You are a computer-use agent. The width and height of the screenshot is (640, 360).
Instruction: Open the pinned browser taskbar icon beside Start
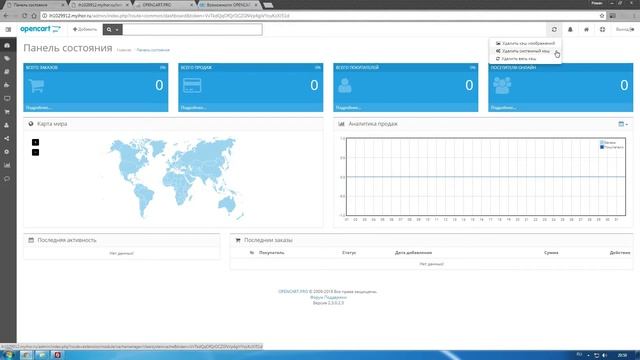pos(26,355)
